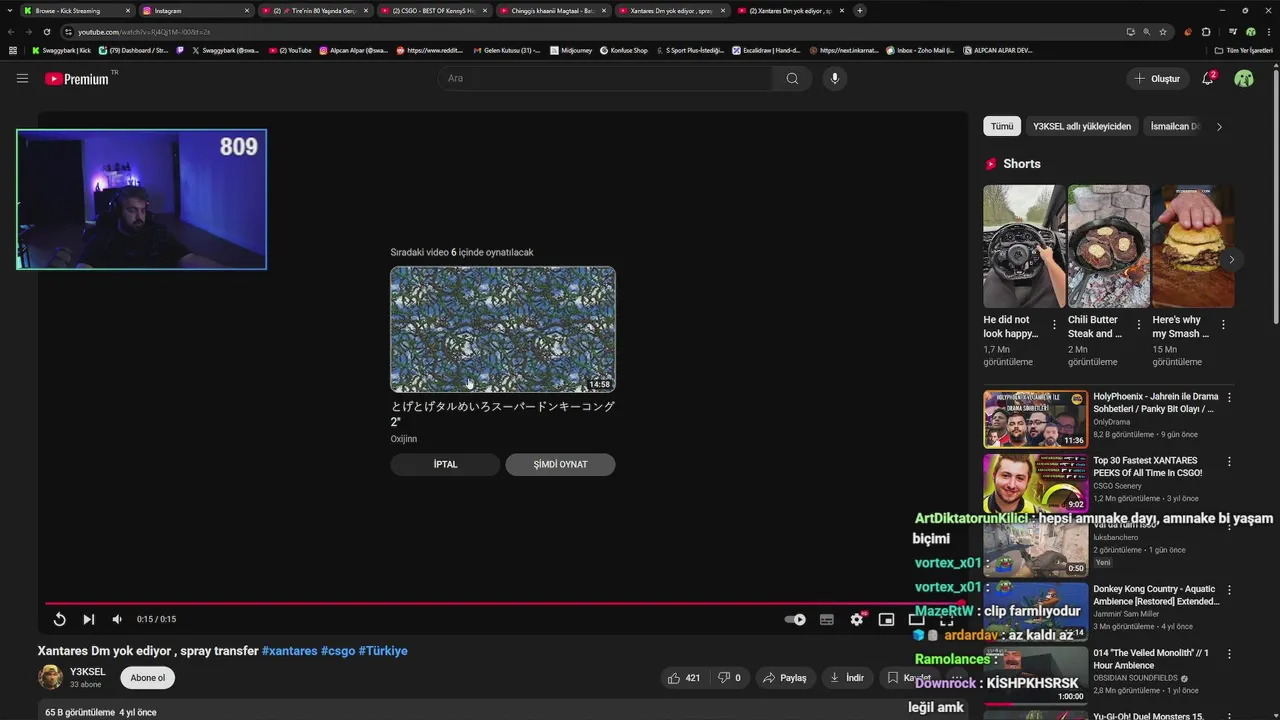Open the account avatar menu
Viewport: 1280px width, 720px height.
click(x=1244, y=78)
